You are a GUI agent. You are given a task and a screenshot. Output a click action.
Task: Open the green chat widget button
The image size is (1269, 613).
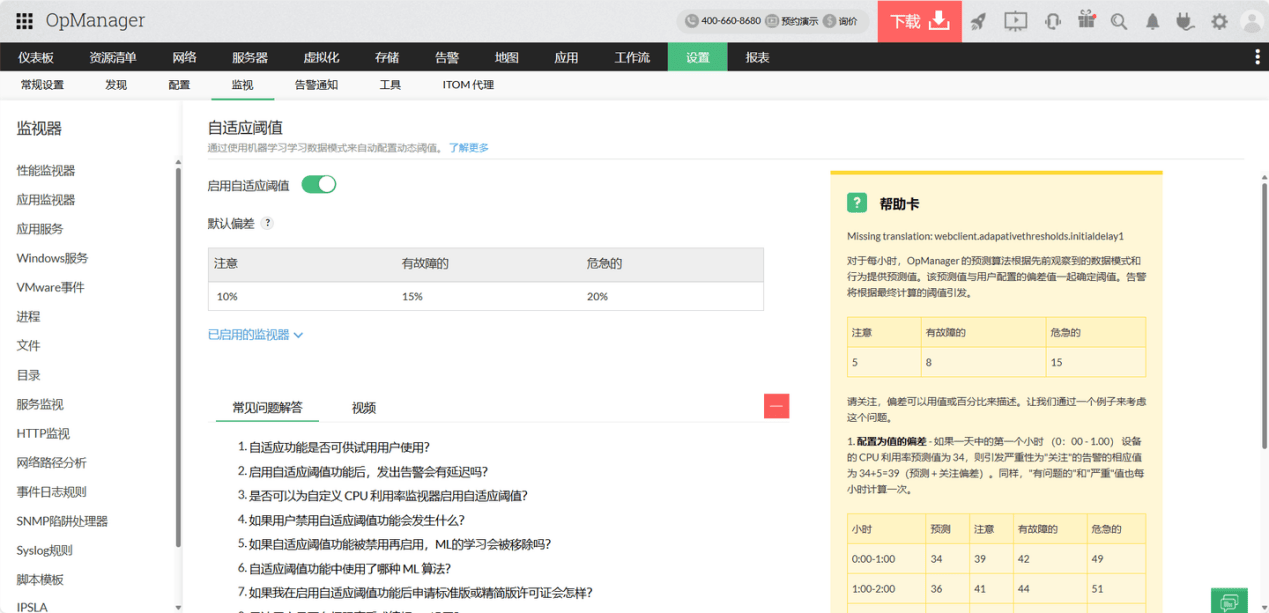coord(1229,601)
